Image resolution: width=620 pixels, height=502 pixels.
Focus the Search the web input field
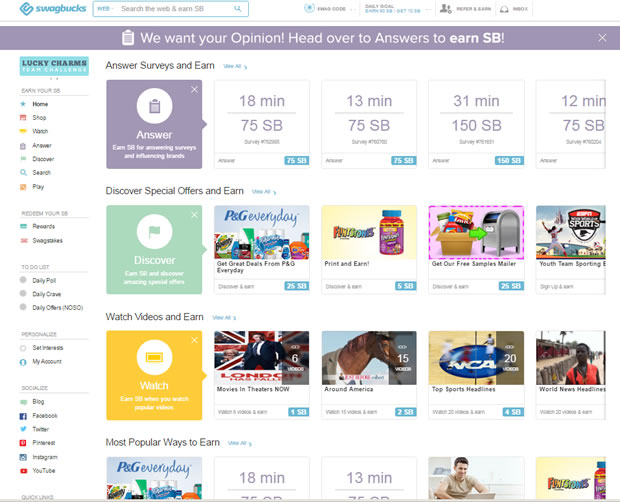(x=174, y=9)
